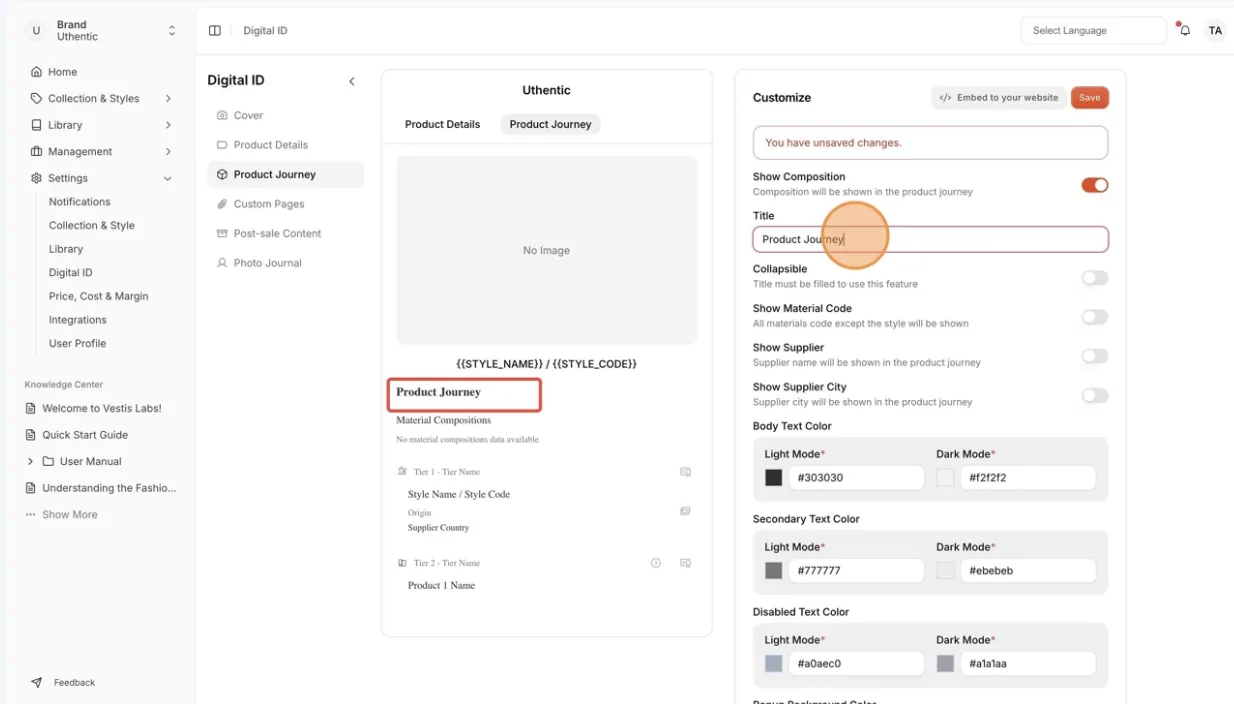Click the #a0aec0 hex value field
Screen dimensions: 1234x704
point(857,664)
